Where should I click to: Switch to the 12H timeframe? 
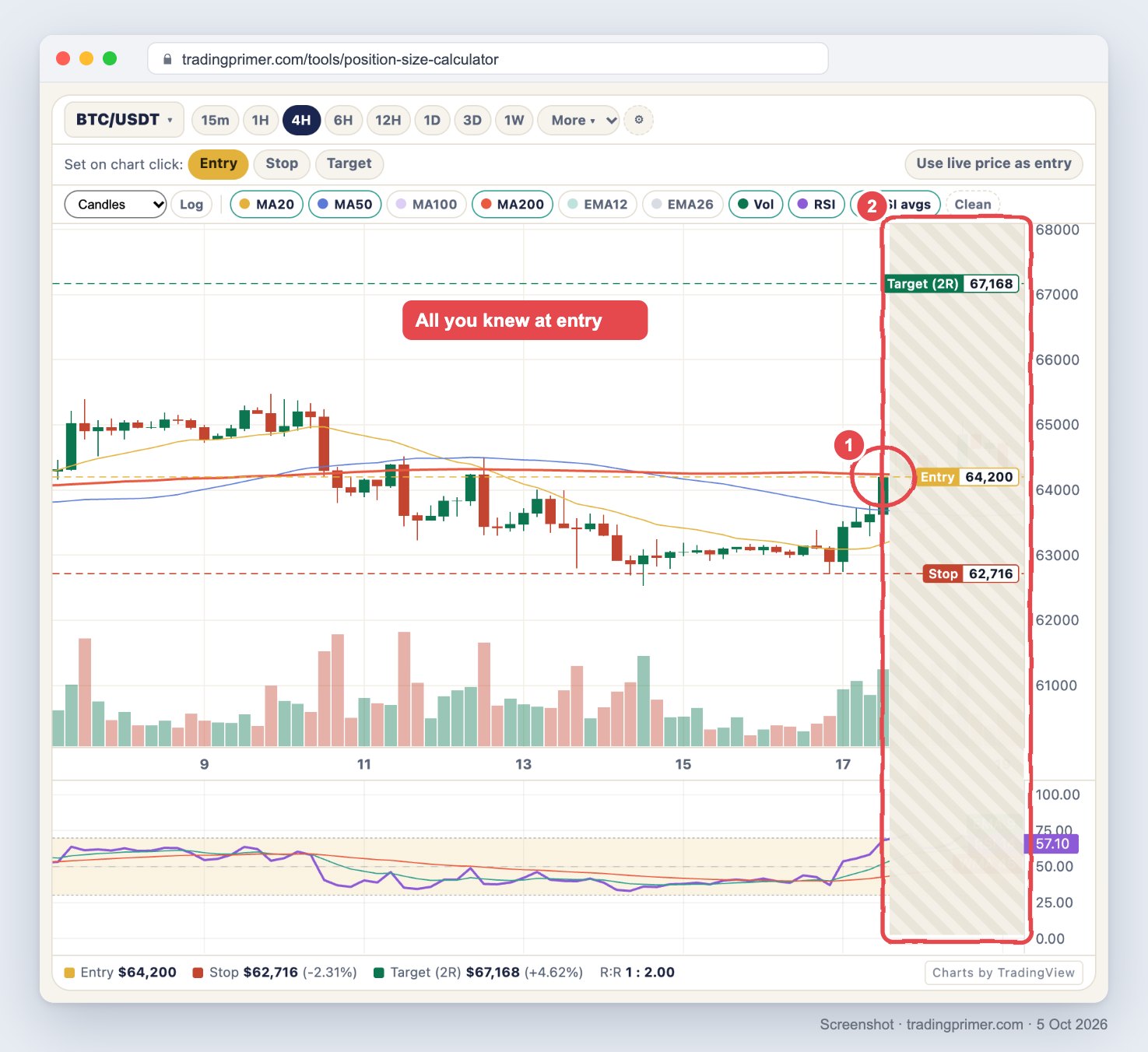tap(388, 120)
